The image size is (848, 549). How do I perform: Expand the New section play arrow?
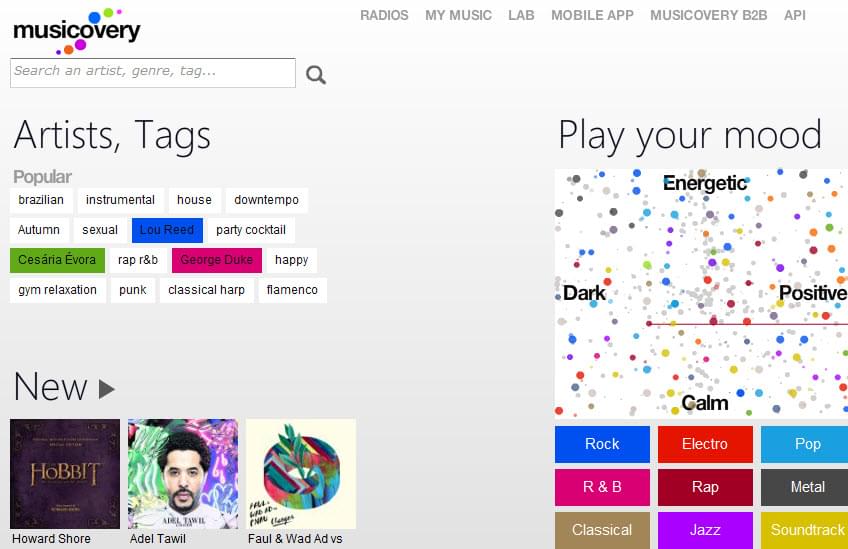pos(107,388)
